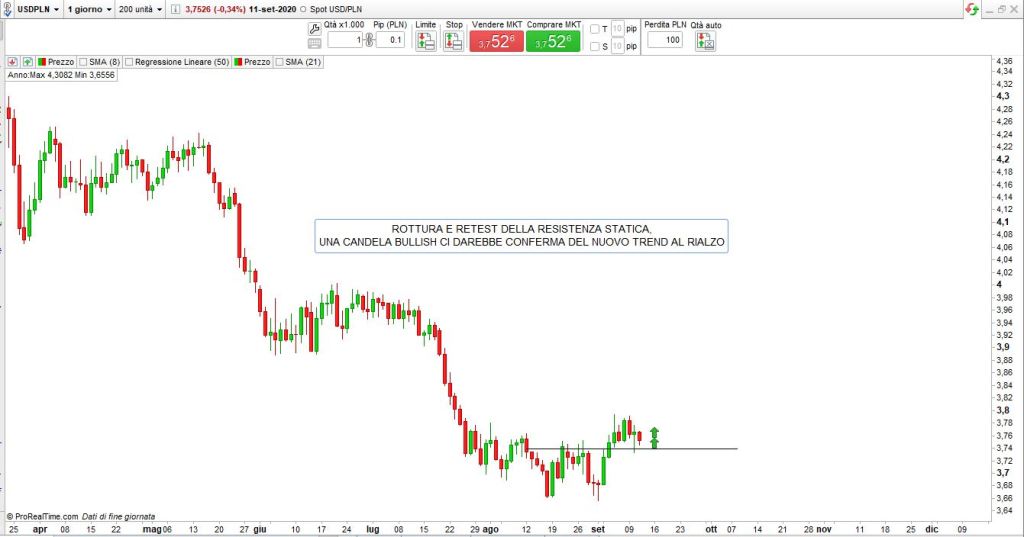
Task: Click the Perdita PLN input field
Action: point(665,40)
